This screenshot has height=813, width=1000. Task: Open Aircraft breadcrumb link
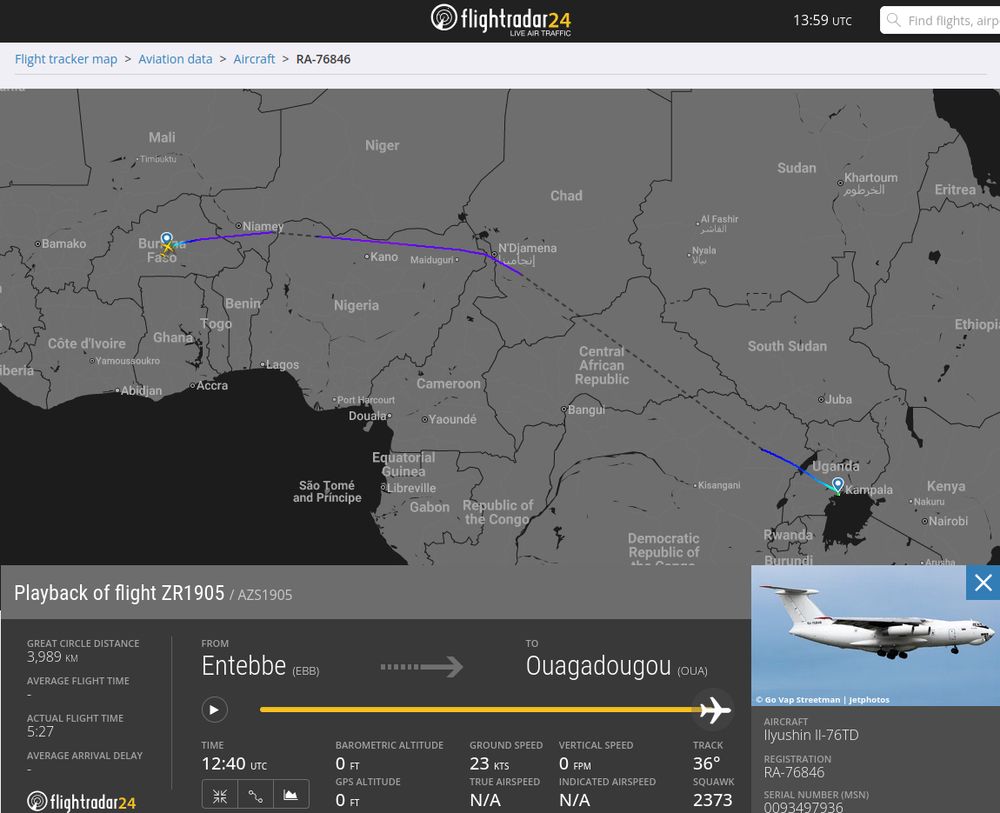coord(254,59)
